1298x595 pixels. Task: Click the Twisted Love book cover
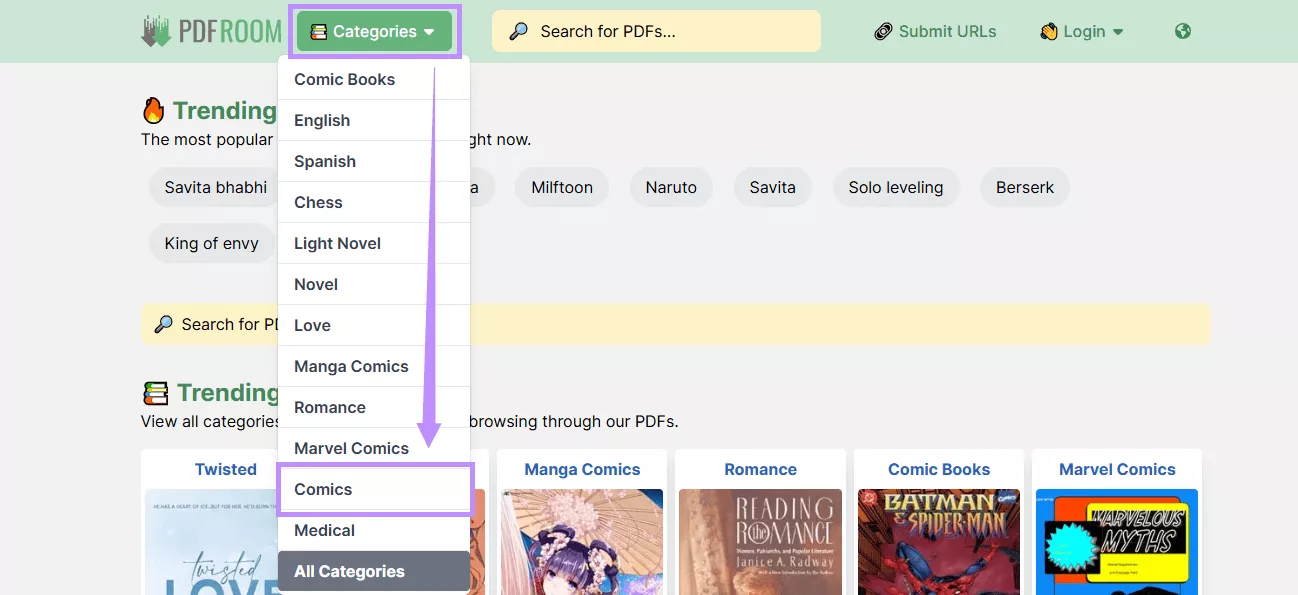[x=212, y=542]
